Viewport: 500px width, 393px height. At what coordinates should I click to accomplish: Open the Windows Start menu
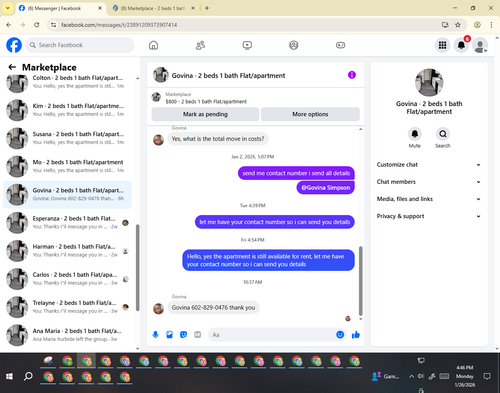(x=9, y=376)
